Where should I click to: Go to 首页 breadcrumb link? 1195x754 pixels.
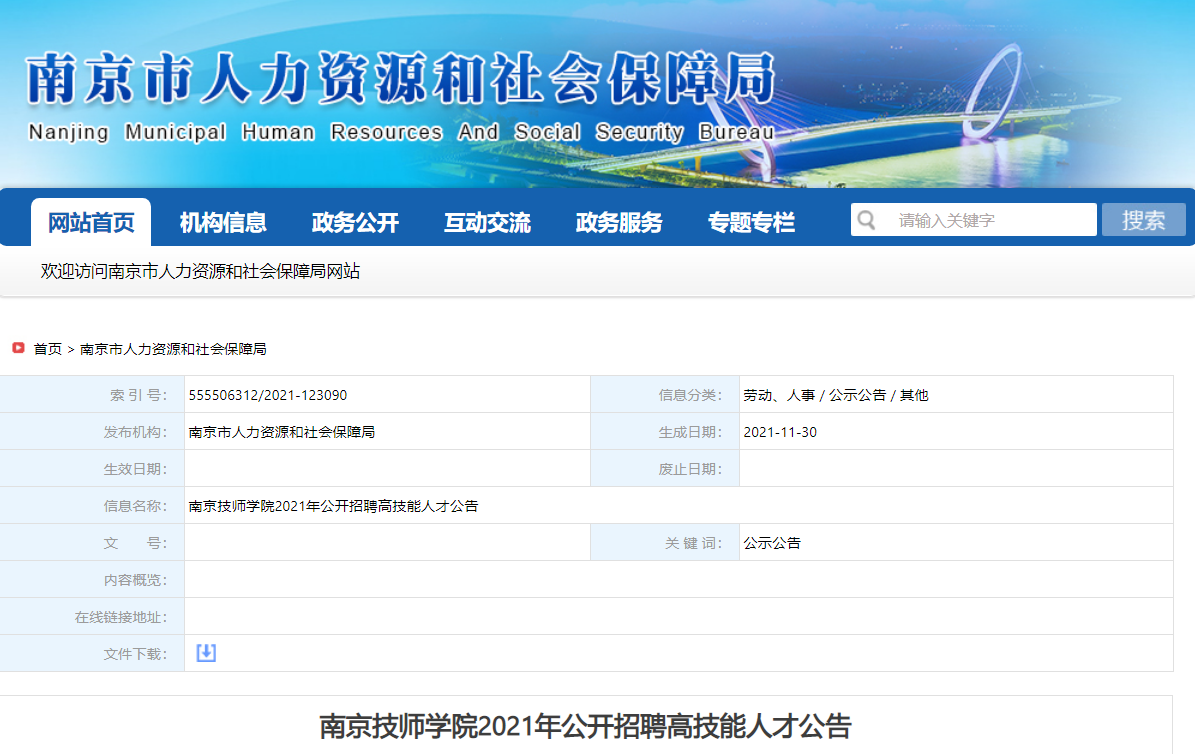(x=47, y=349)
